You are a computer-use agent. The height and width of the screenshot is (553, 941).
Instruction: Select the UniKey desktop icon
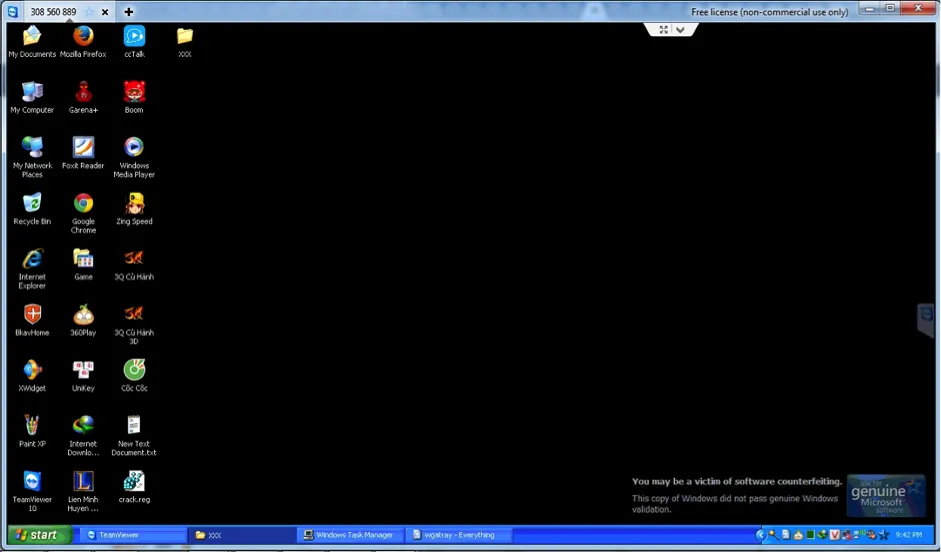pyautogui.click(x=83, y=371)
